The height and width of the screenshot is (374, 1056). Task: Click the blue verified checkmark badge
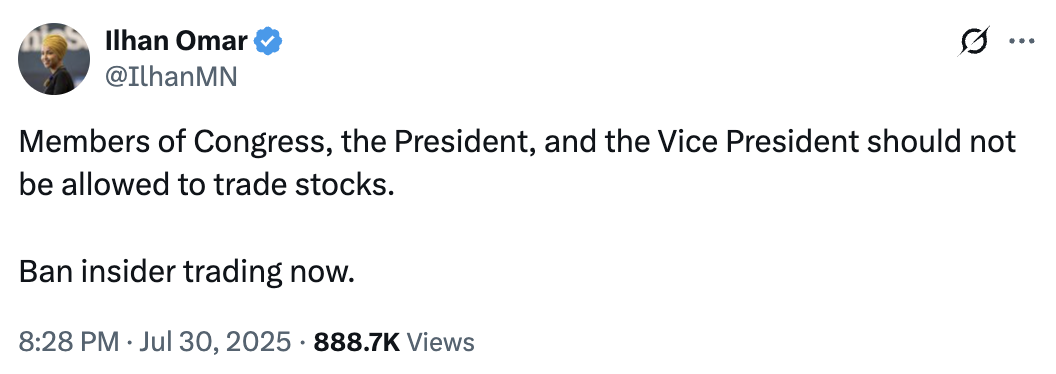point(268,43)
